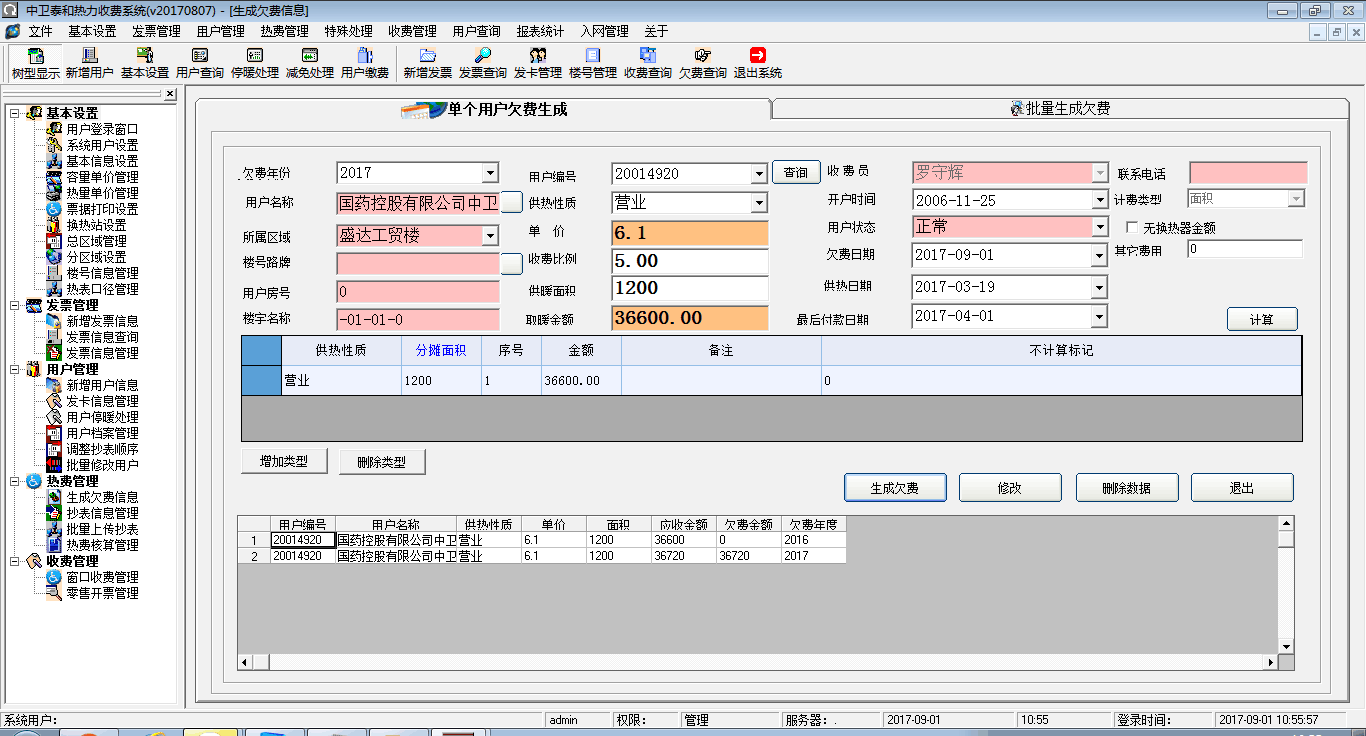Open 发卡管理 toolbar icon

[537, 57]
